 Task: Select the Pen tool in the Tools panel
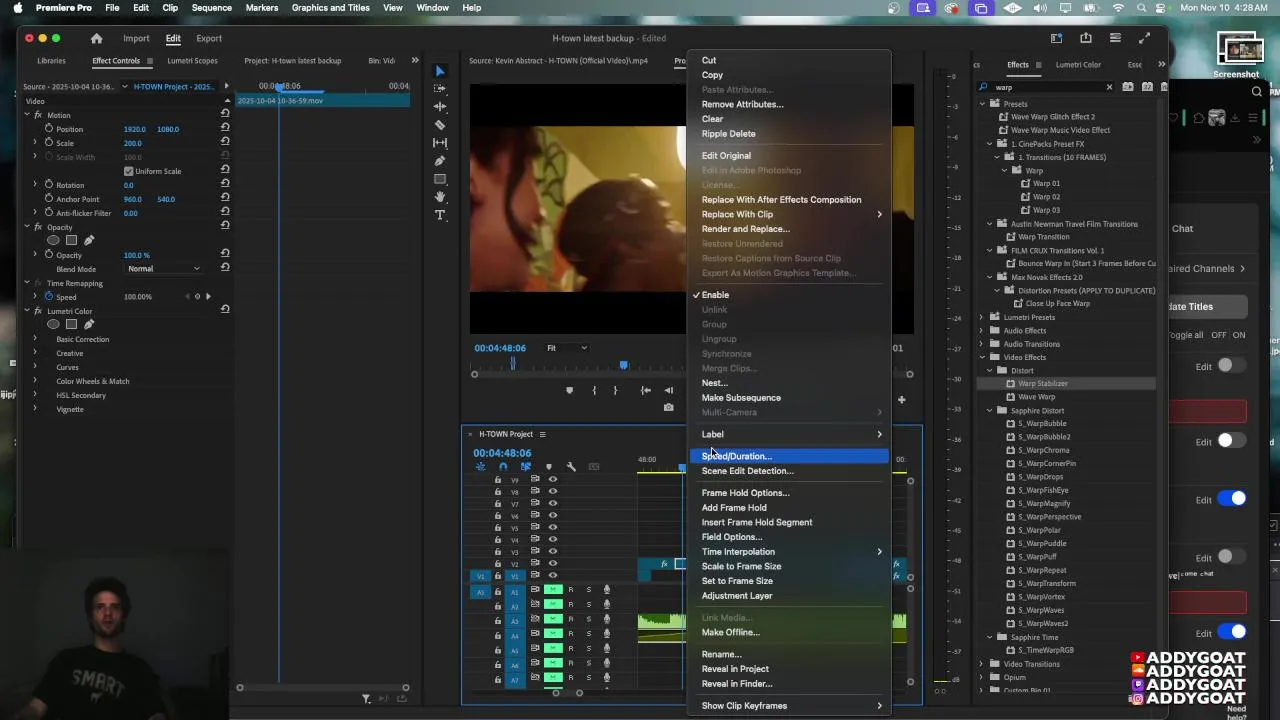[x=440, y=161]
